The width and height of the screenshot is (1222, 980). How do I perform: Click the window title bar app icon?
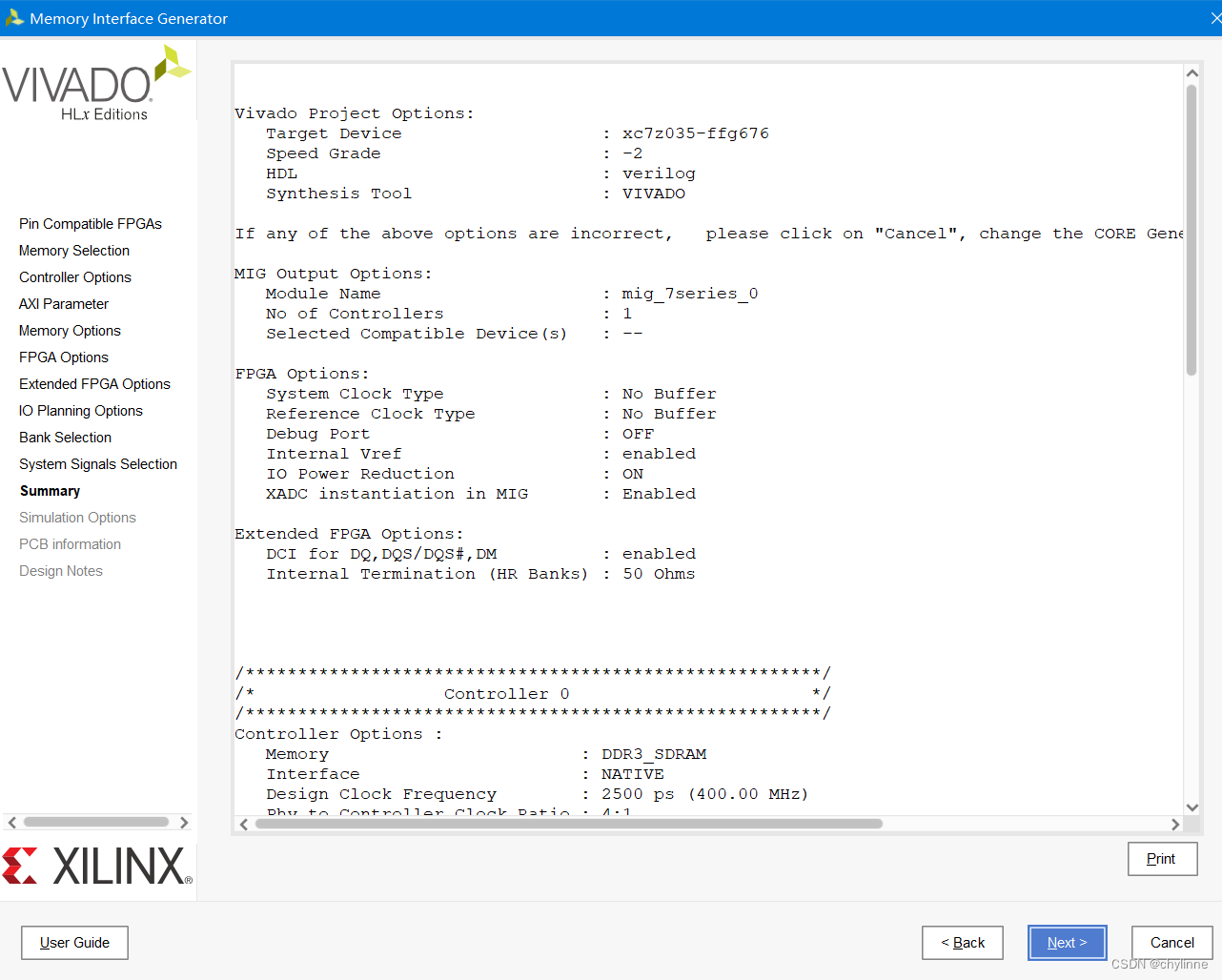pos(14,18)
